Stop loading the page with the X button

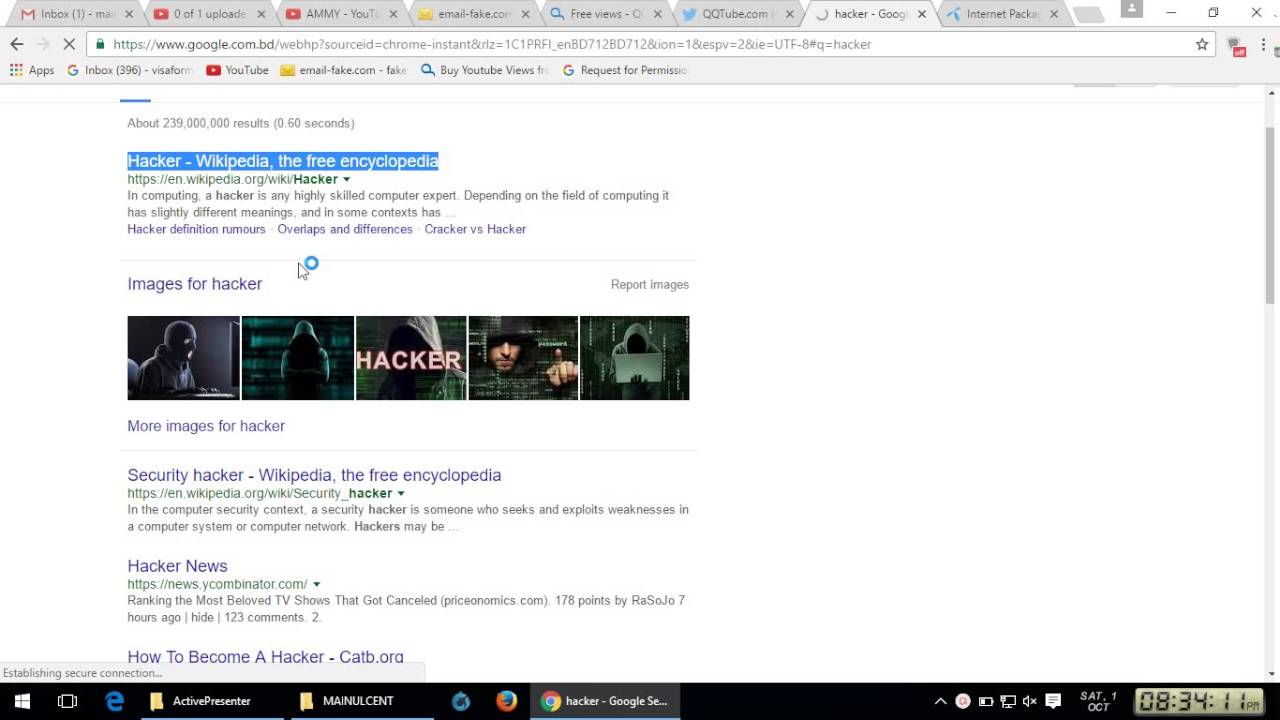click(x=69, y=44)
